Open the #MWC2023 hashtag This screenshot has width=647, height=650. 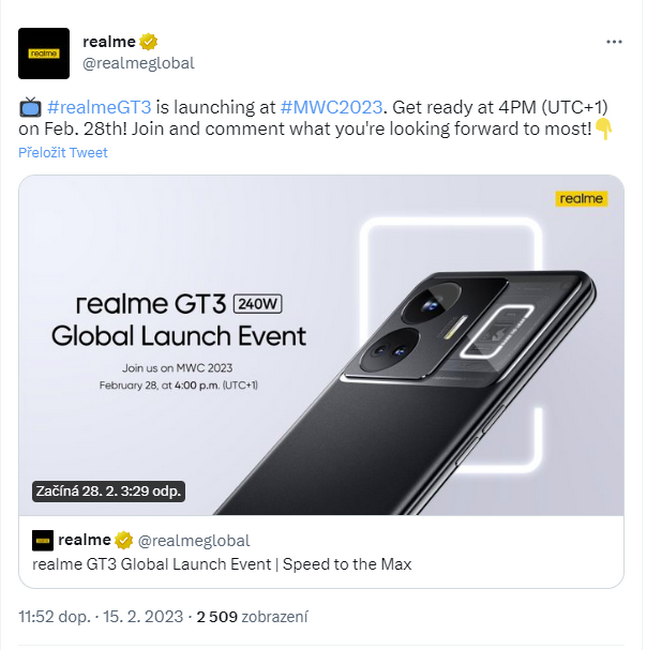tap(332, 107)
